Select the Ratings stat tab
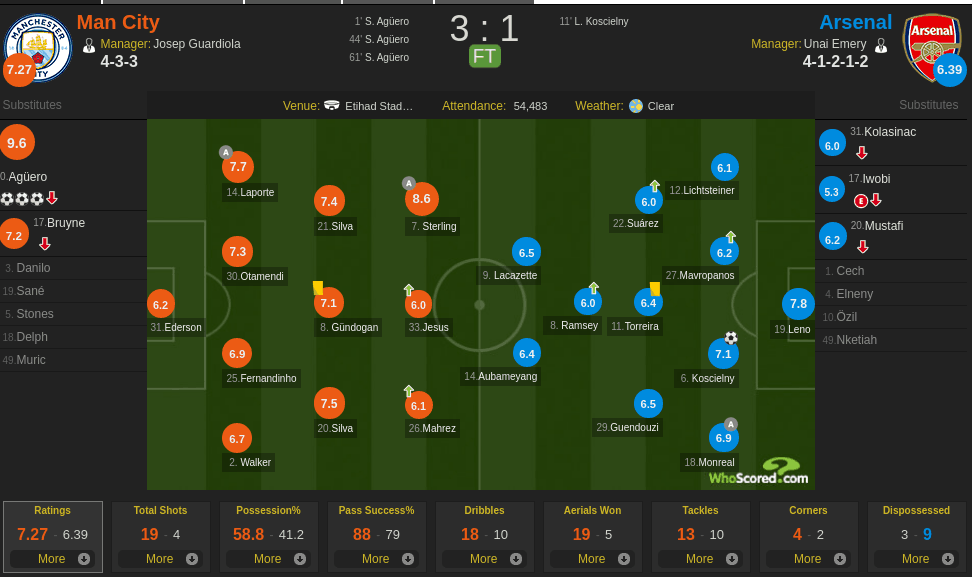972x577 pixels. tap(53, 537)
